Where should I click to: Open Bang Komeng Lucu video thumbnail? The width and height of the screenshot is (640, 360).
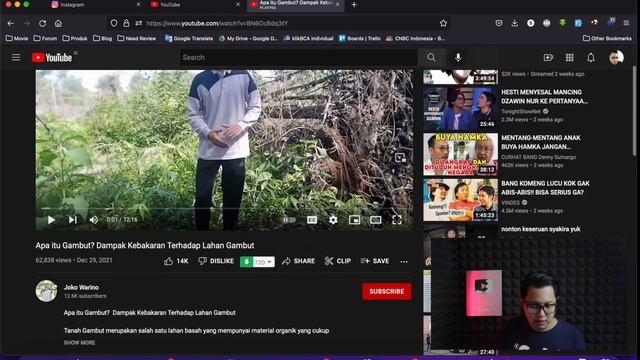pos(460,200)
